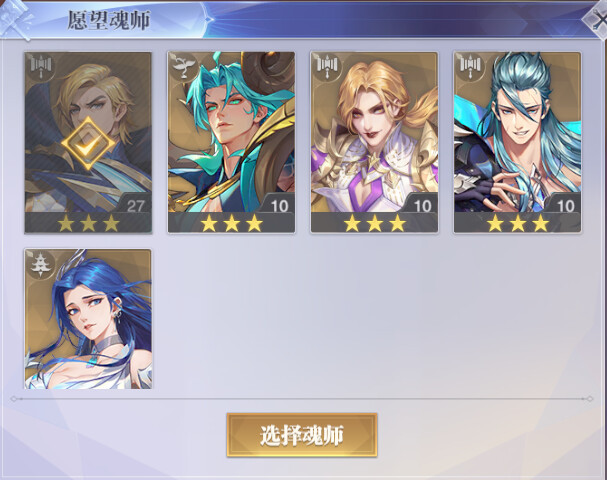The width and height of the screenshot is (607, 480).
Task: Click the 愿望魂师 title header
Action: (x=108, y=20)
